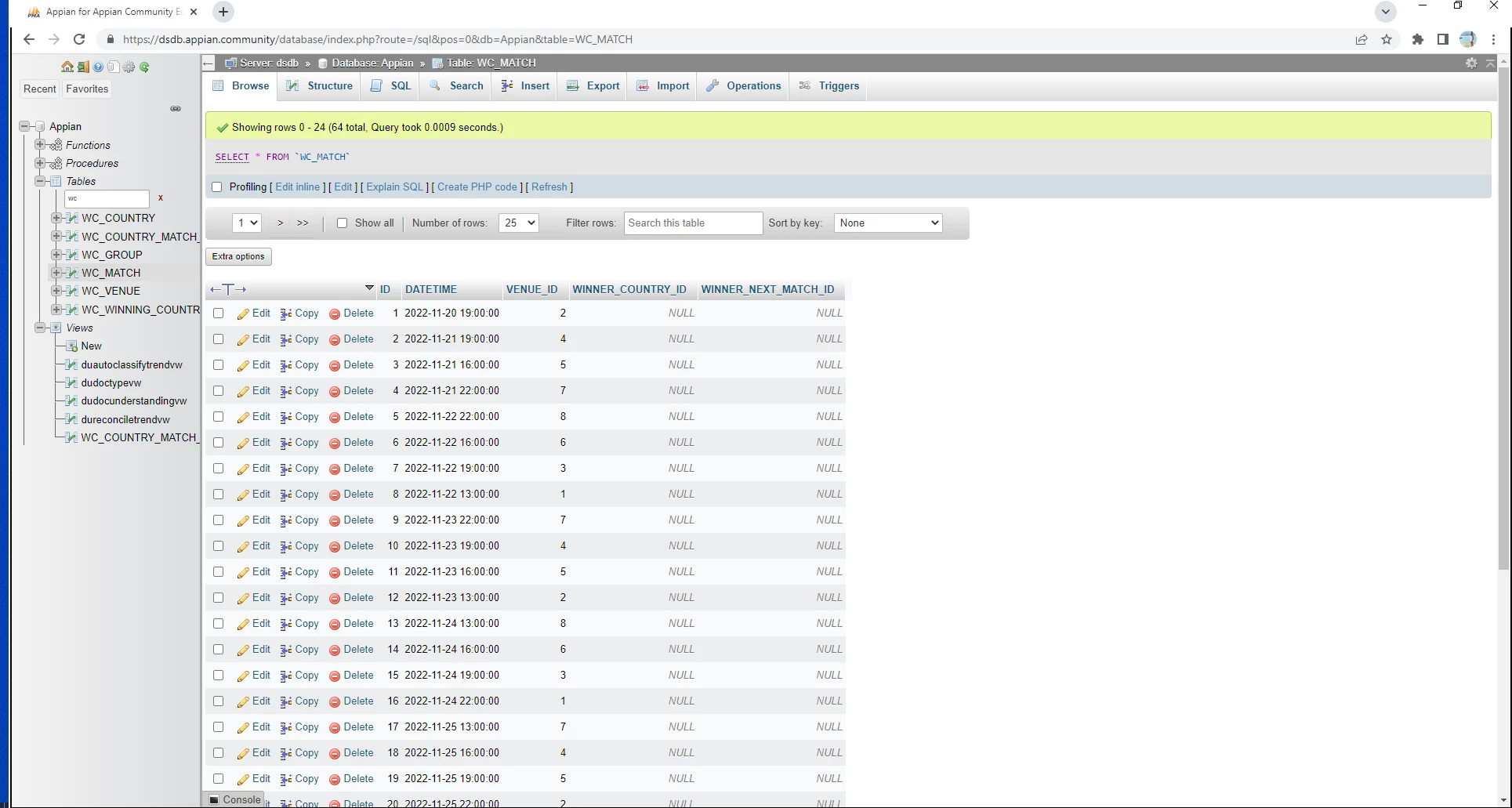
Task: Click the pencil Edit icon for row 1
Action: pos(243,313)
